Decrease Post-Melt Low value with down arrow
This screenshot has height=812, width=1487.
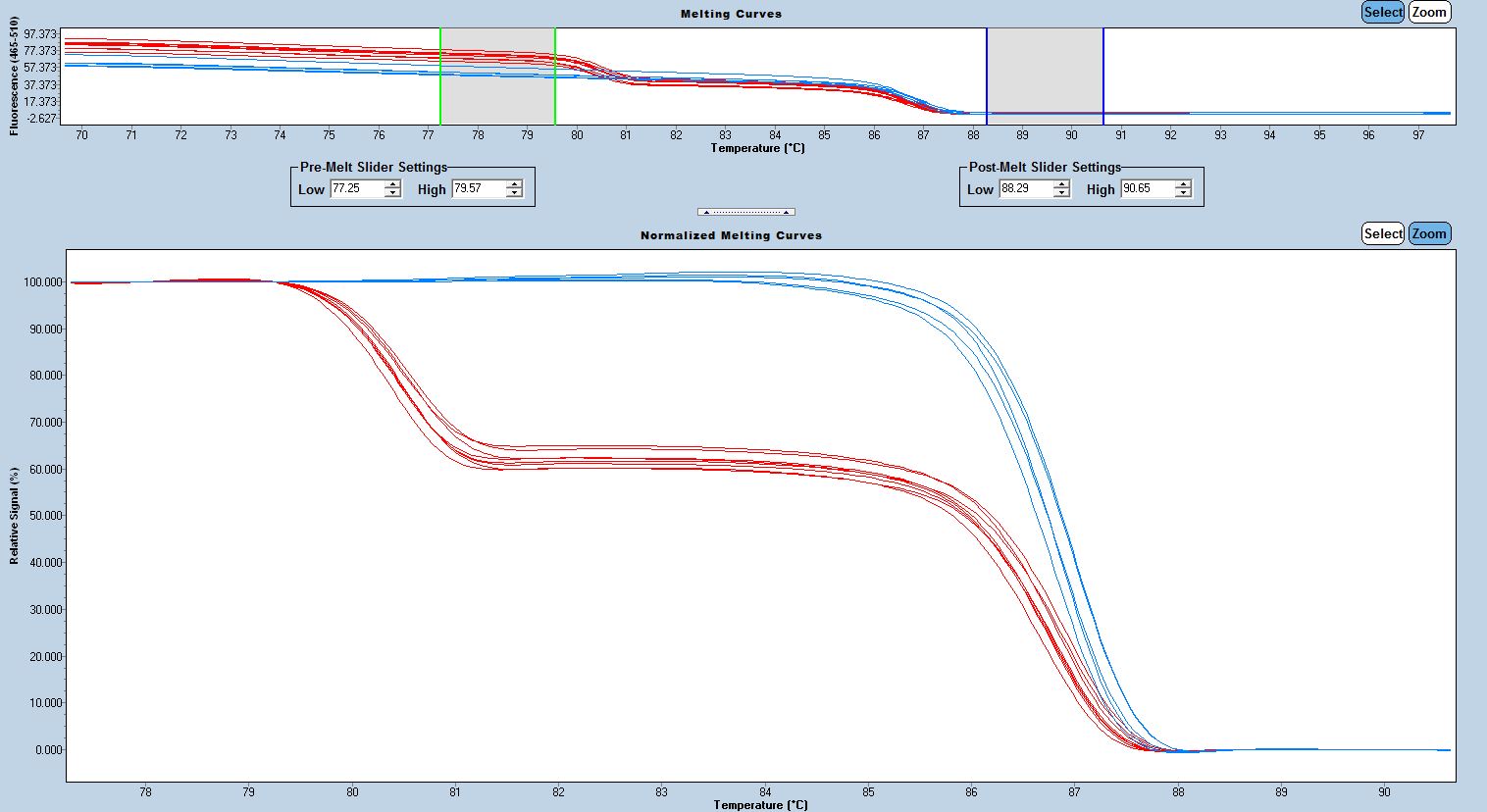tap(1061, 193)
